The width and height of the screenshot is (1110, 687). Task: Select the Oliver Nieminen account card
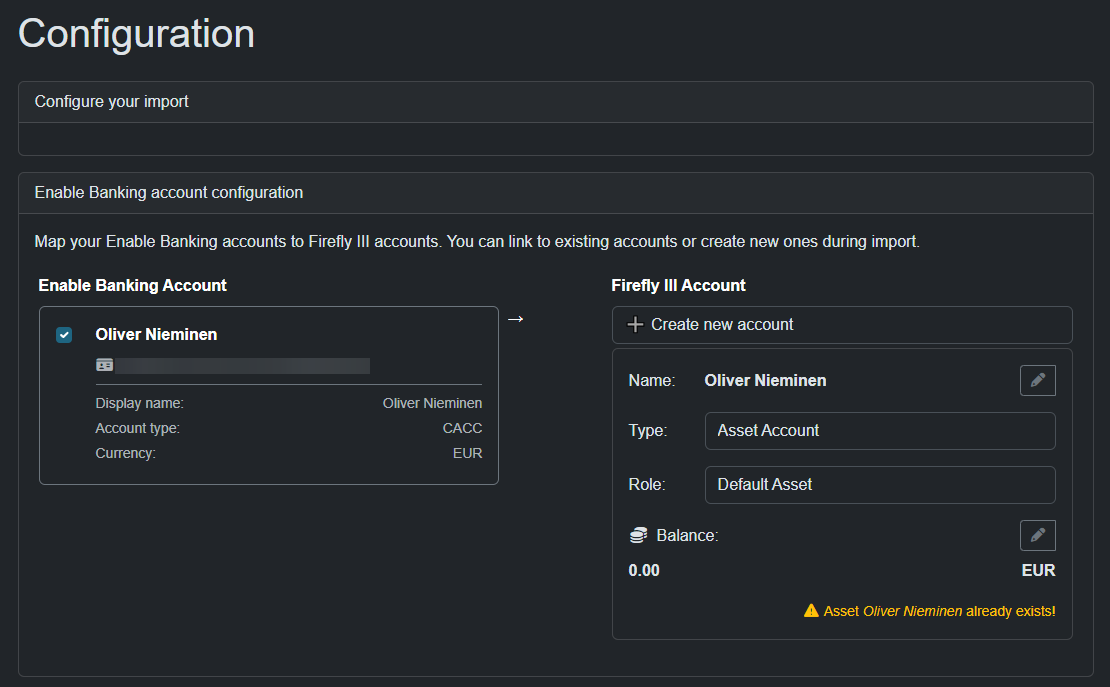click(x=268, y=394)
